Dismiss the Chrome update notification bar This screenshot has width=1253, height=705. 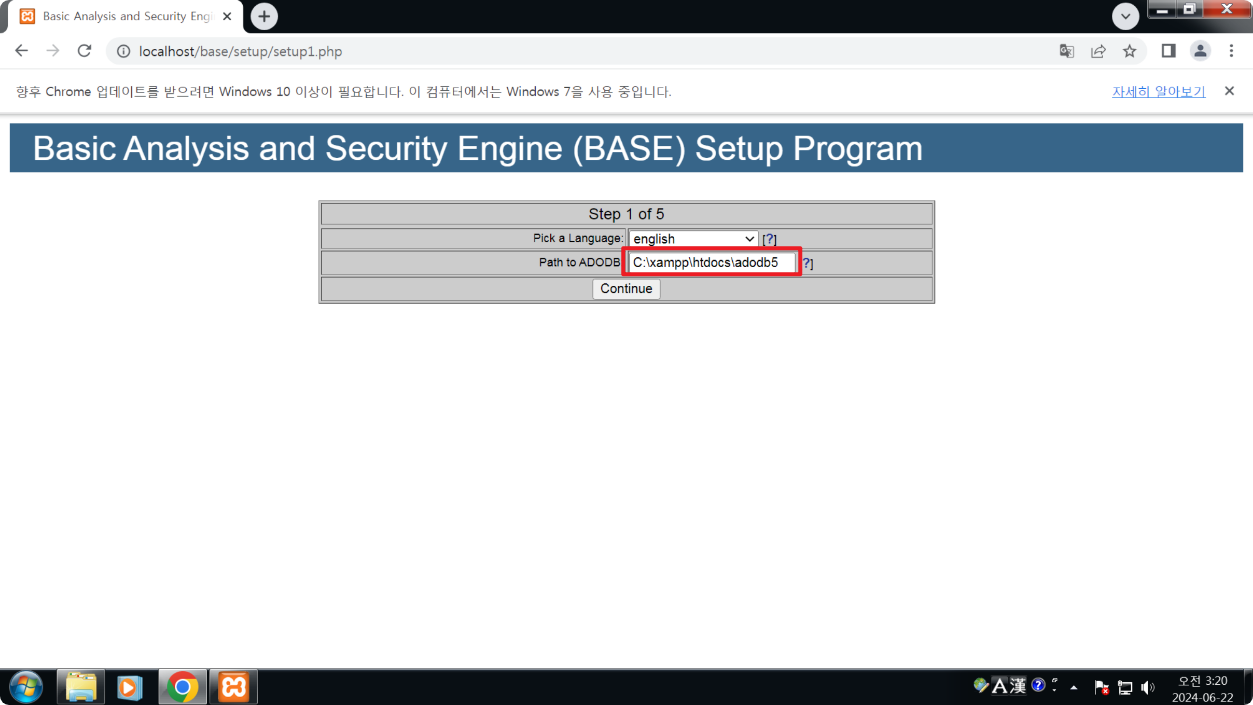pos(1229,91)
